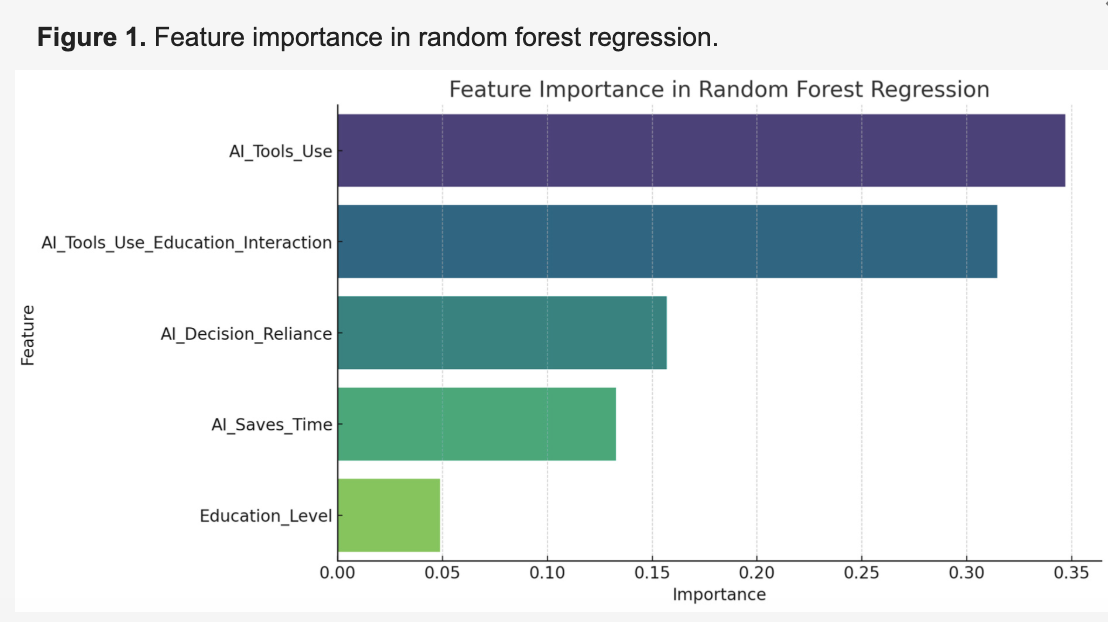Select the 0.05 x-axis tick label
Image resolution: width=1108 pixels, height=622 pixels.
click(x=442, y=574)
